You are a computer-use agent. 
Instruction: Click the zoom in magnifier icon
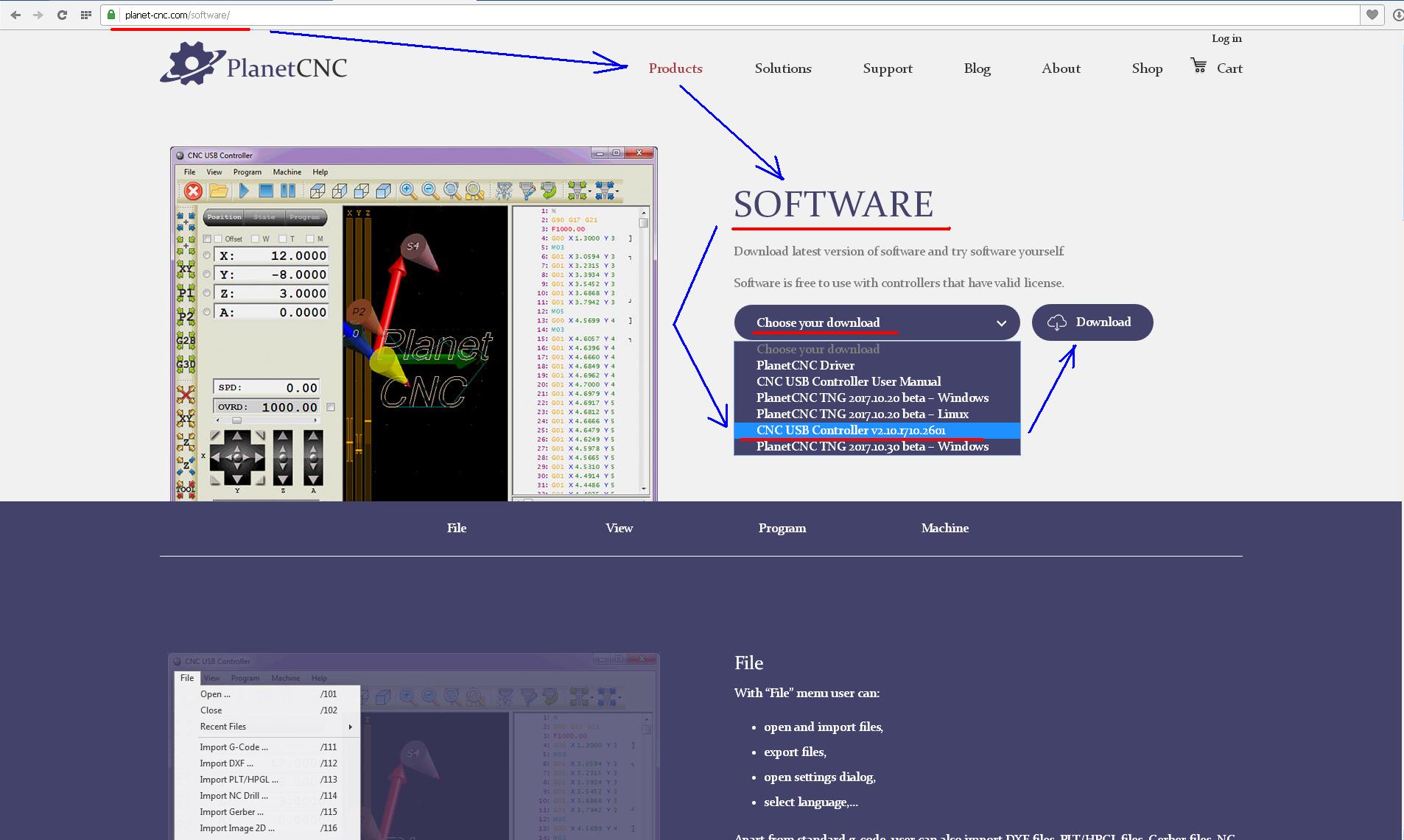point(408,191)
